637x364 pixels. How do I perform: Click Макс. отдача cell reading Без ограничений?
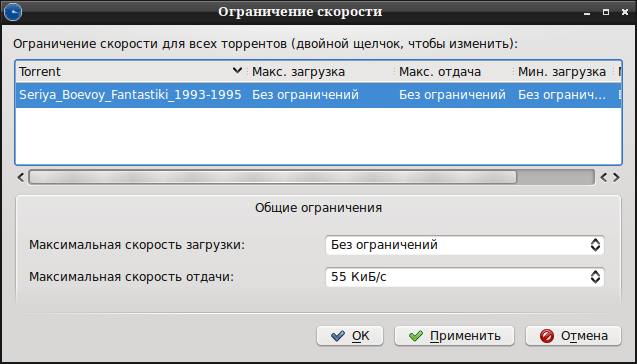[x=452, y=95]
